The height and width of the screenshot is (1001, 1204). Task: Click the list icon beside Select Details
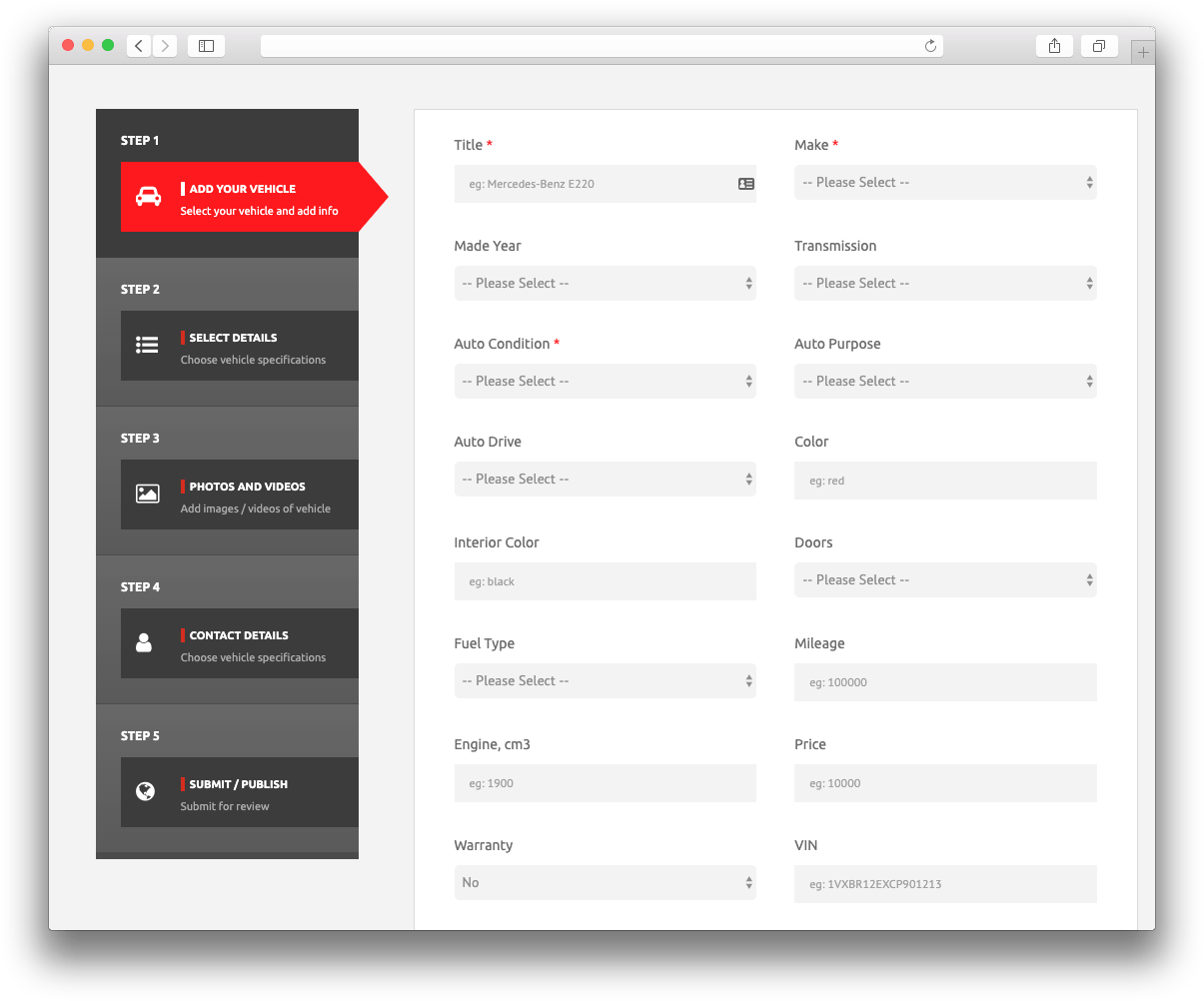tap(147, 345)
